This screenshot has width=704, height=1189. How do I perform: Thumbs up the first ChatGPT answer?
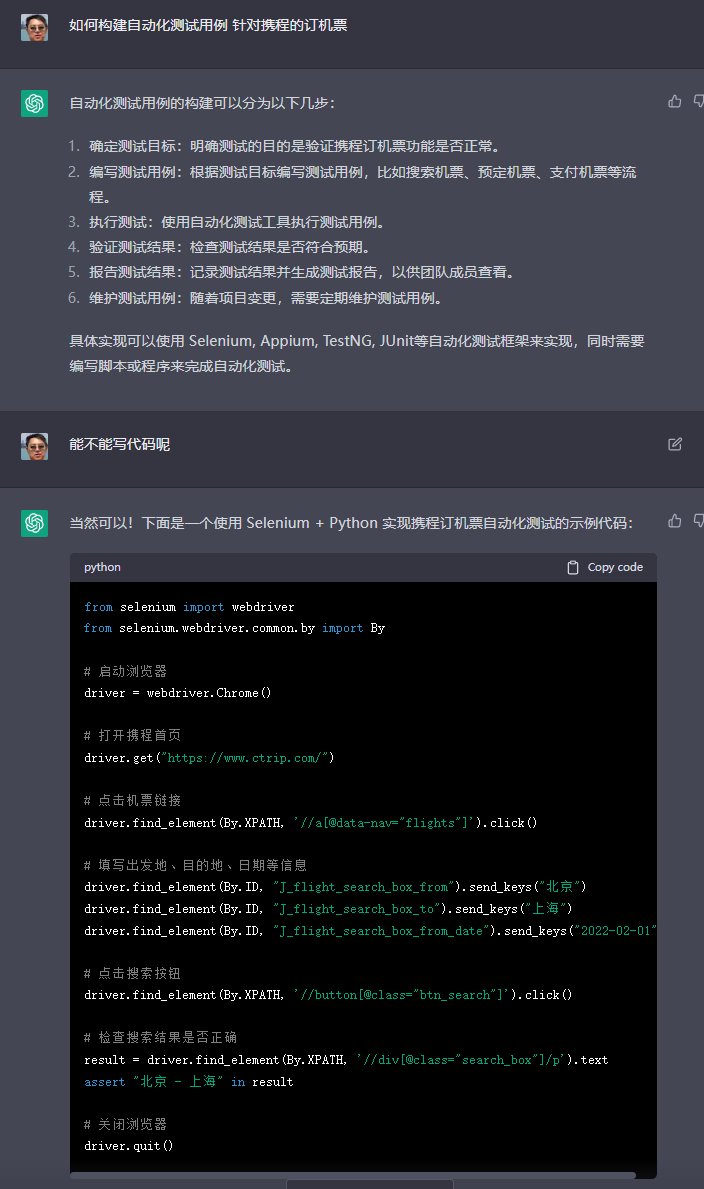pos(674,102)
